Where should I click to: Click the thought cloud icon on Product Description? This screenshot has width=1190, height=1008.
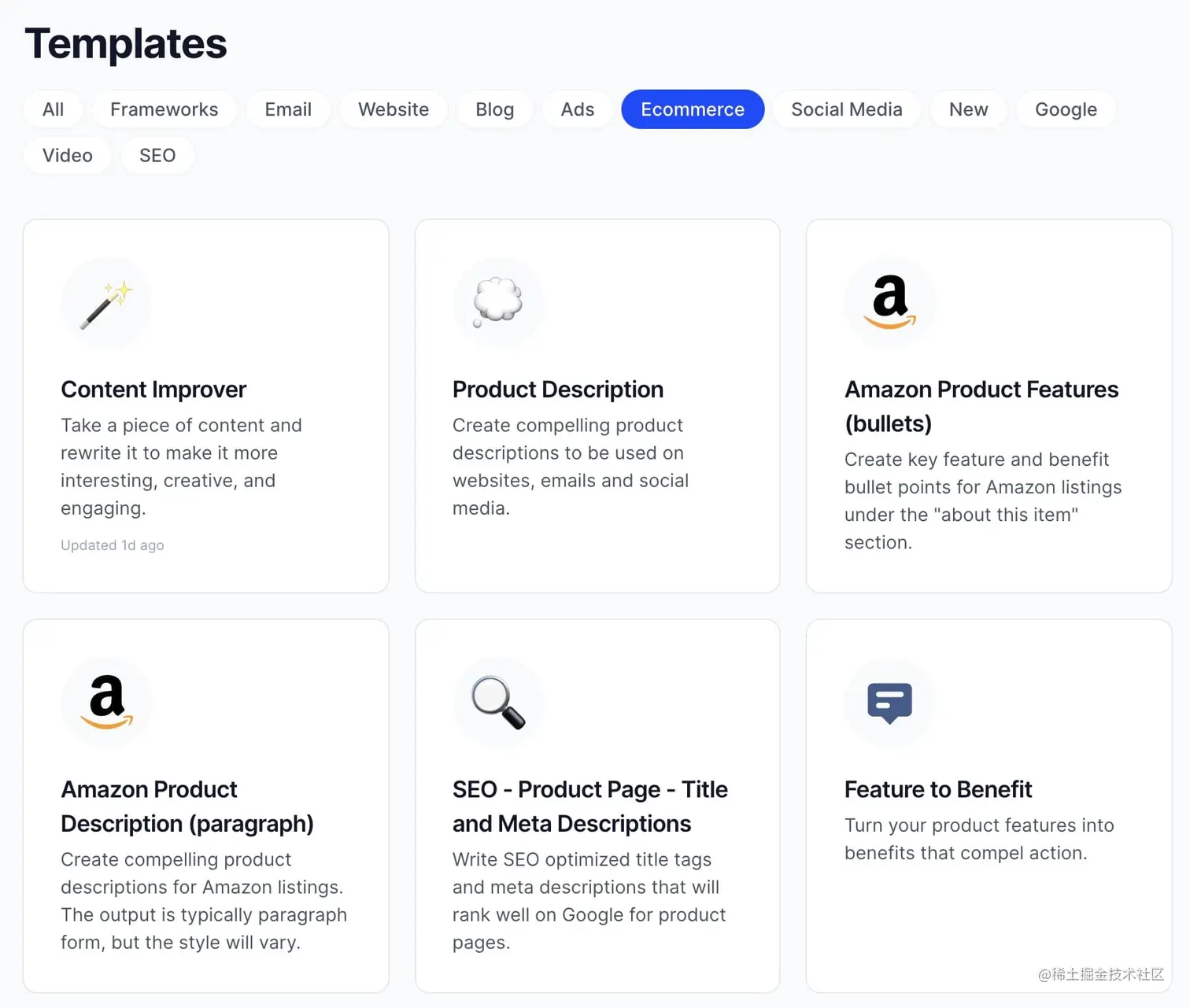coord(497,303)
